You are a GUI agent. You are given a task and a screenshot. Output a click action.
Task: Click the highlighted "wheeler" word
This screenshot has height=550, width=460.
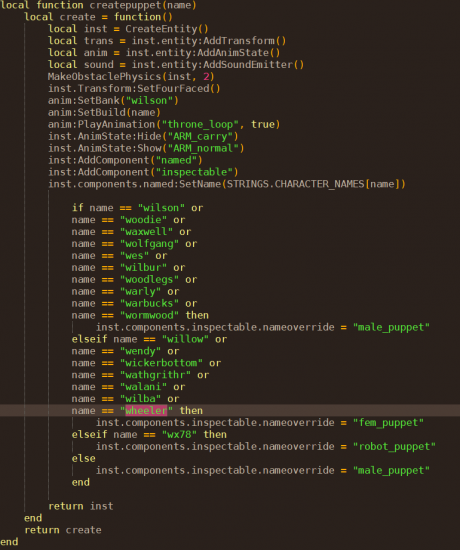tap(146, 410)
